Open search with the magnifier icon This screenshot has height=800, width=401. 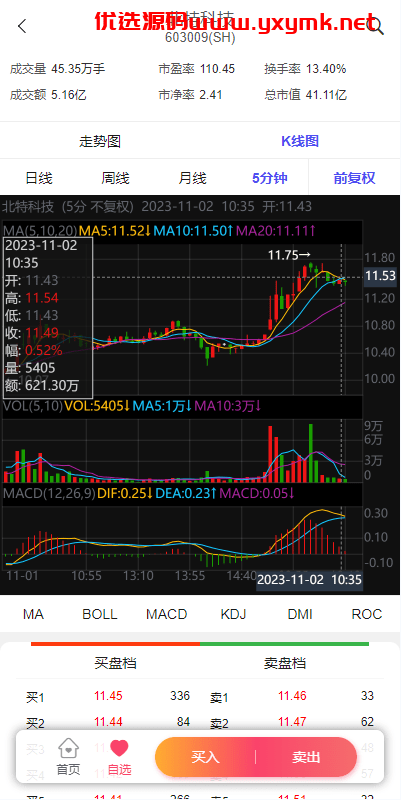tap(376, 26)
